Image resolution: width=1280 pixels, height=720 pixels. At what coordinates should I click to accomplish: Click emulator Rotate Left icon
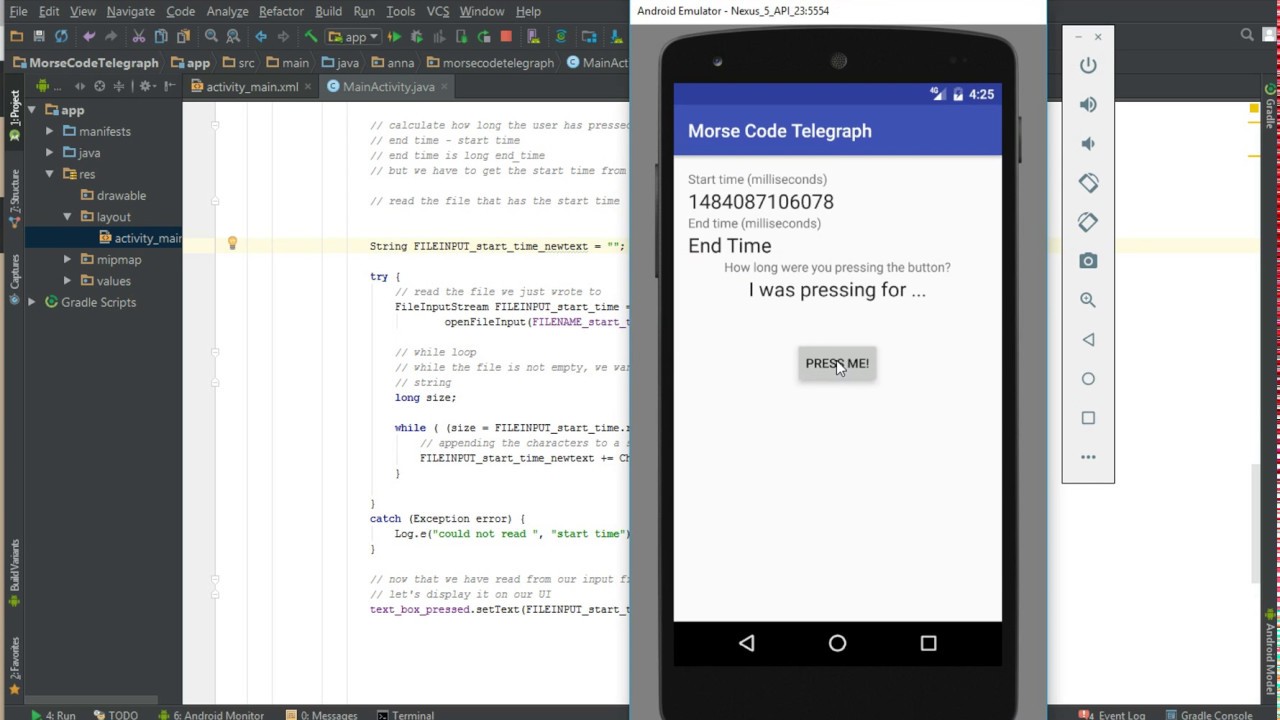coord(1088,182)
